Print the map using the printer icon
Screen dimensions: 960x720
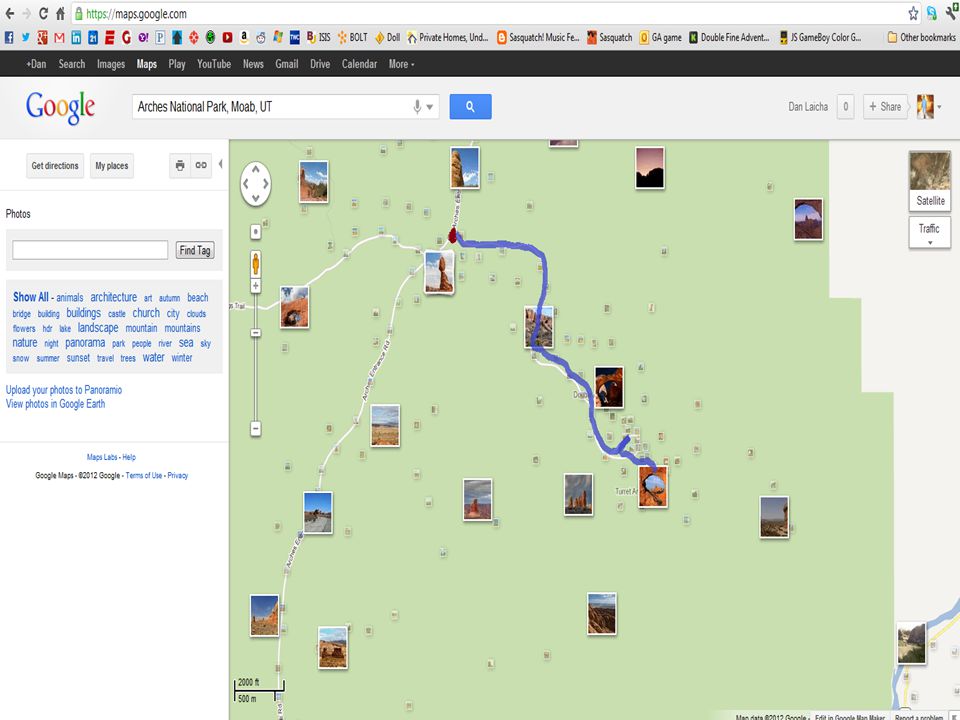pyautogui.click(x=180, y=165)
